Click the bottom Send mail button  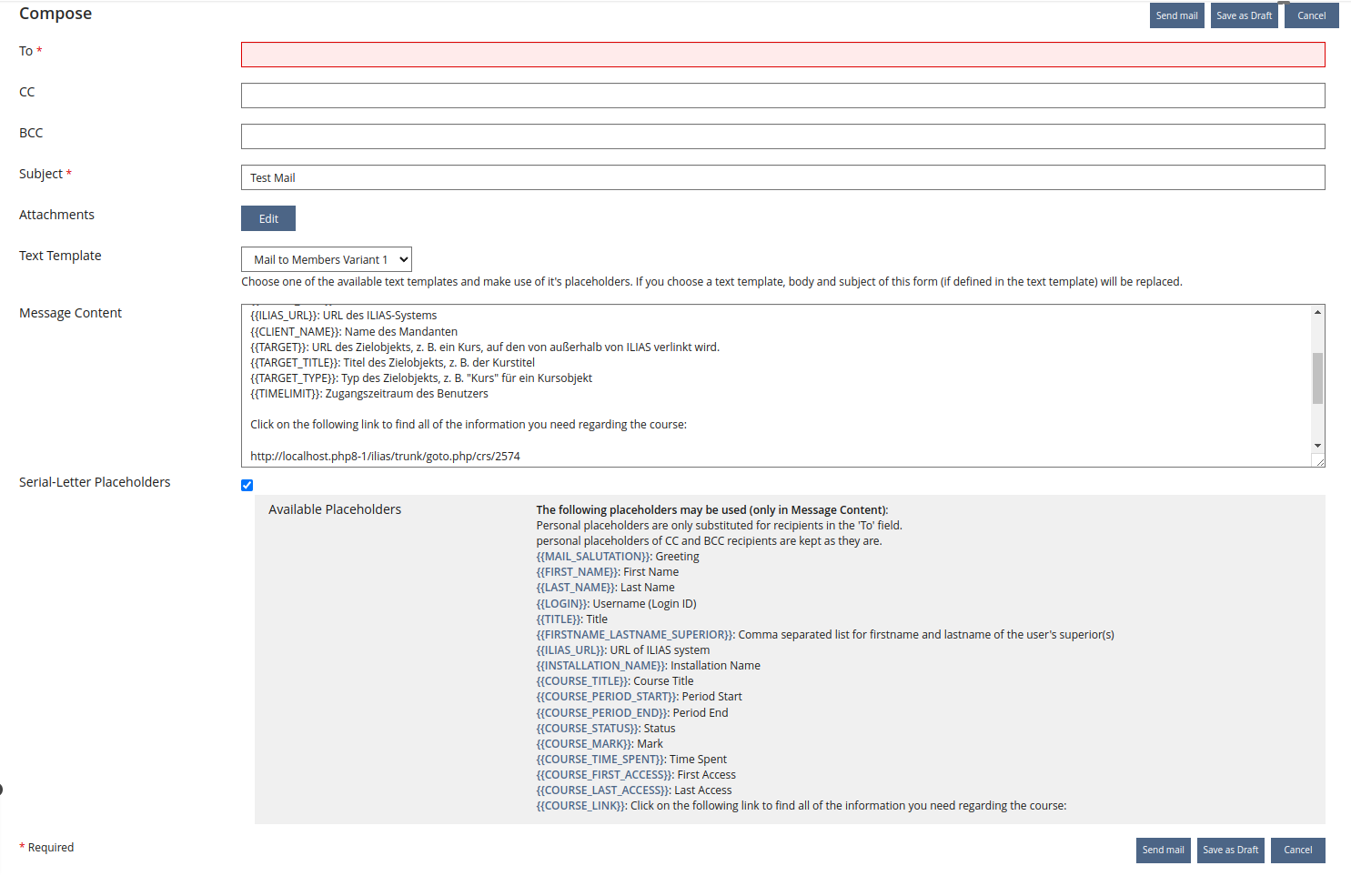(1163, 850)
